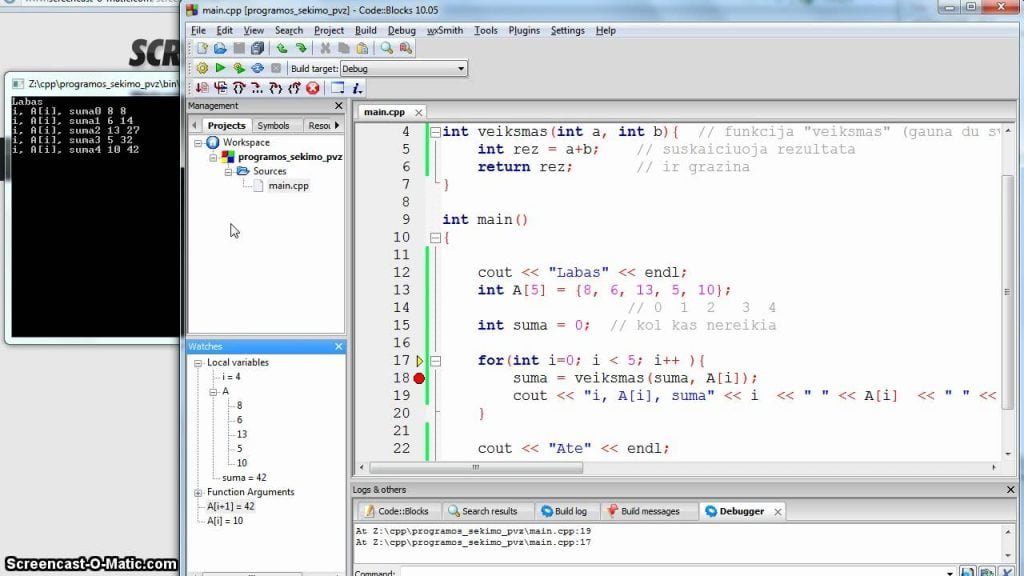1024x576 pixels.
Task: Open the Plugins menu
Action: tap(524, 30)
